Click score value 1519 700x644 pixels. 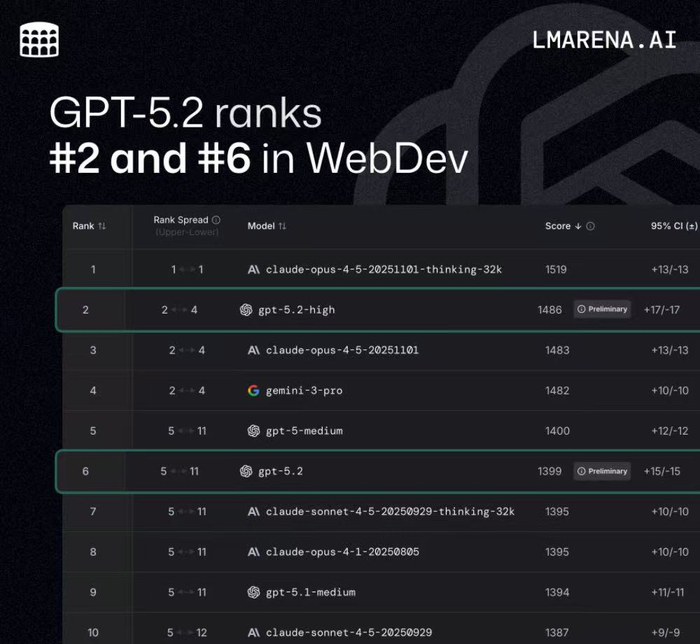(x=556, y=270)
